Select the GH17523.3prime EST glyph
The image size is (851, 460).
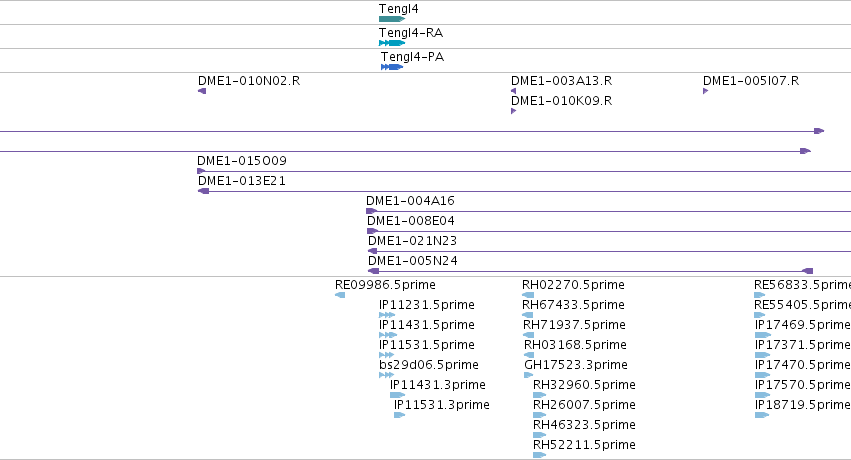point(529,375)
